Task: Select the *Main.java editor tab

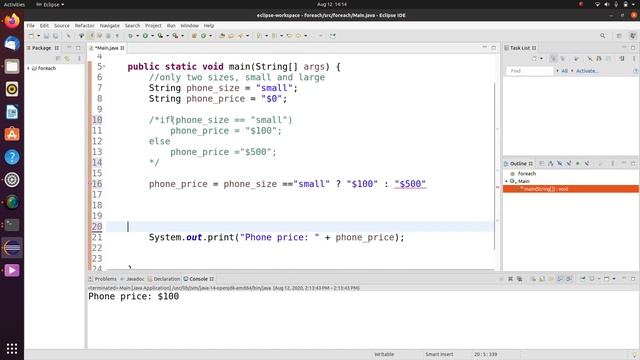Action: click(107, 48)
